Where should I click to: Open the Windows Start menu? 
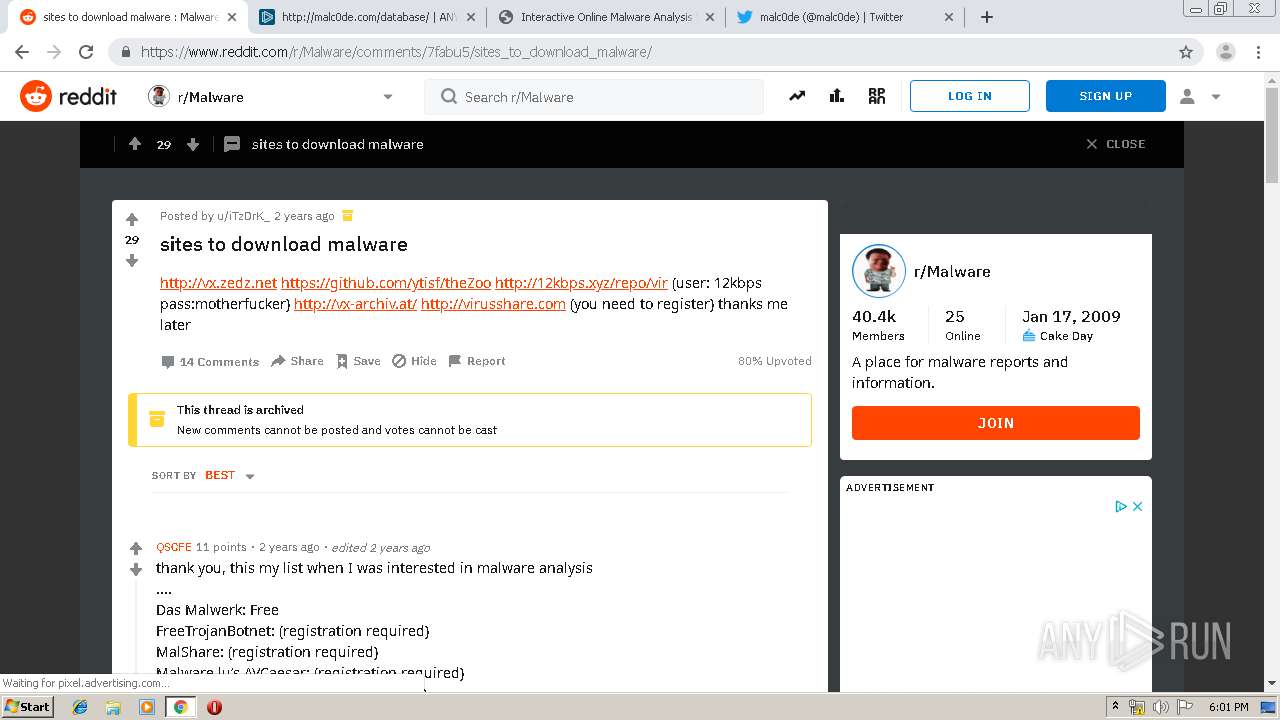point(27,706)
